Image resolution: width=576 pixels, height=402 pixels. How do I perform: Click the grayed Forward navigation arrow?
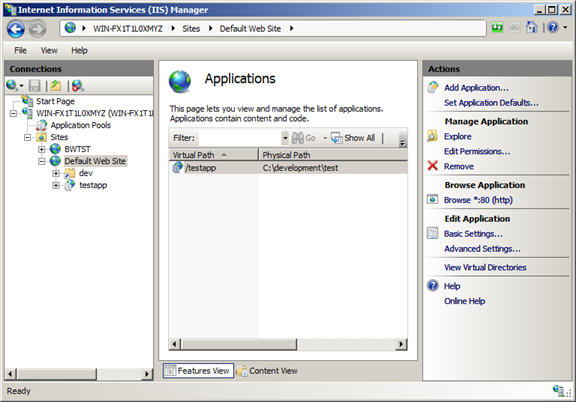pyautogui.click(x=37, y=29)
